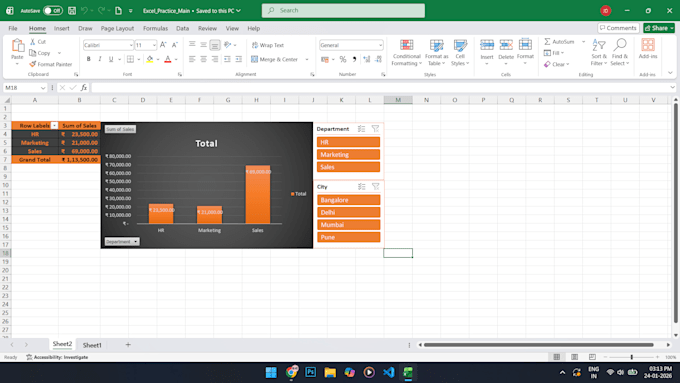Open the Merge & Center dropdown arrow
The height and width of the screenshot is (383, 680).
coord(307,59)
